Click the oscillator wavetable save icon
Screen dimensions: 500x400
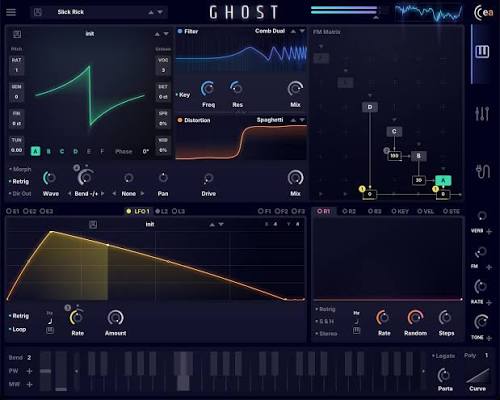coord(17,34)
